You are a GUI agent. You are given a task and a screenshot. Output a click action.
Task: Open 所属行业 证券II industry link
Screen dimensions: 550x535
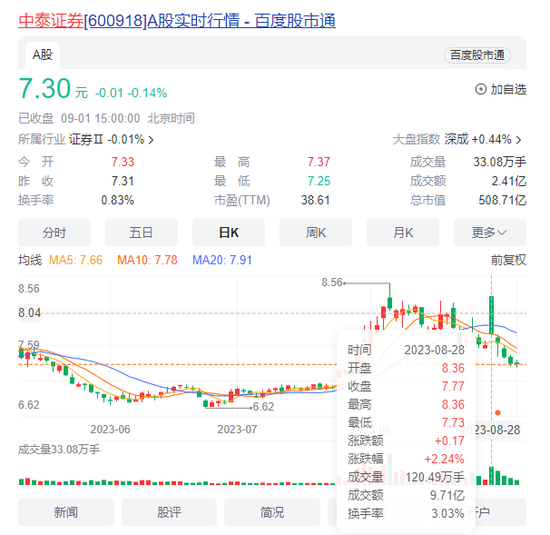click(x=86, y=140)
